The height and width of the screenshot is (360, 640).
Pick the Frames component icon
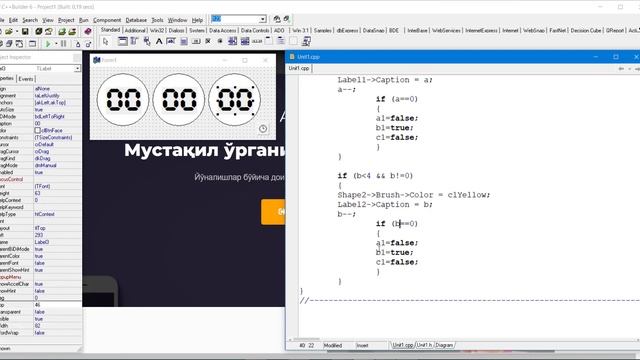tap(122, 41)
